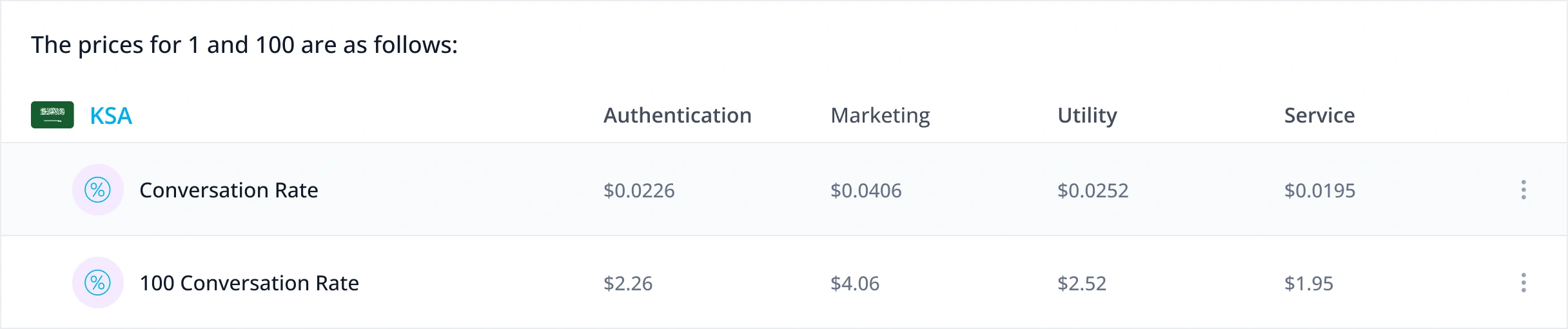Click the percent icon beside 100 Conversation Rate

coord(98,283)
